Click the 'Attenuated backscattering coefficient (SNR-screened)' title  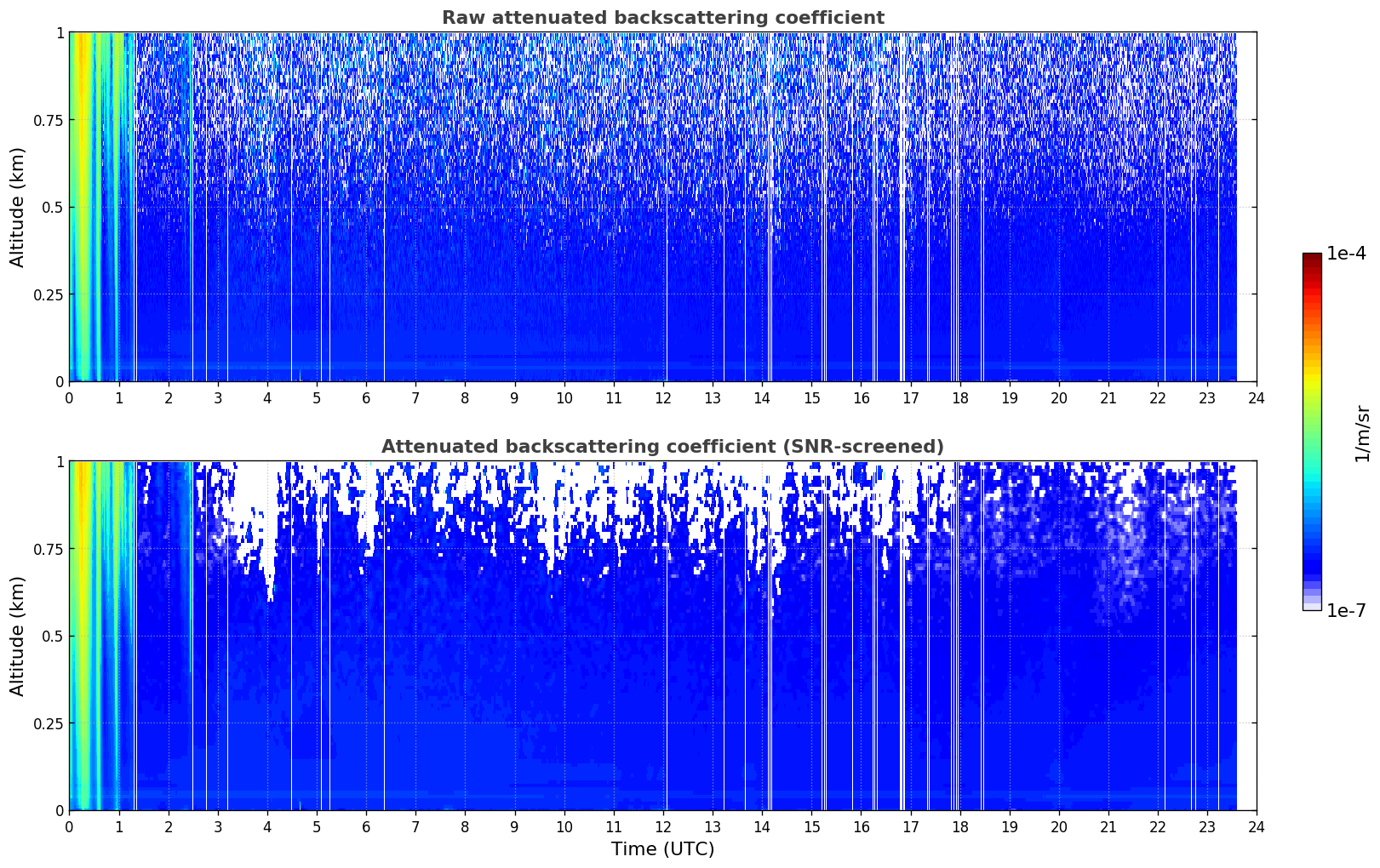[x=662, y=447]
